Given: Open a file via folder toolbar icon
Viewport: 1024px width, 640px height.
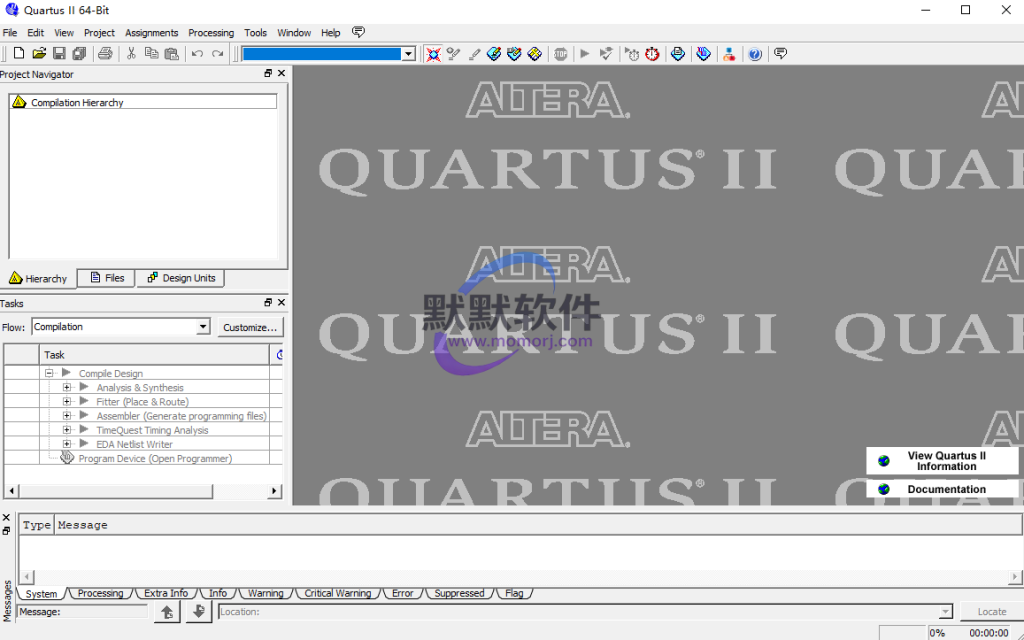Looking at the screenshot, I should [39, 54].
